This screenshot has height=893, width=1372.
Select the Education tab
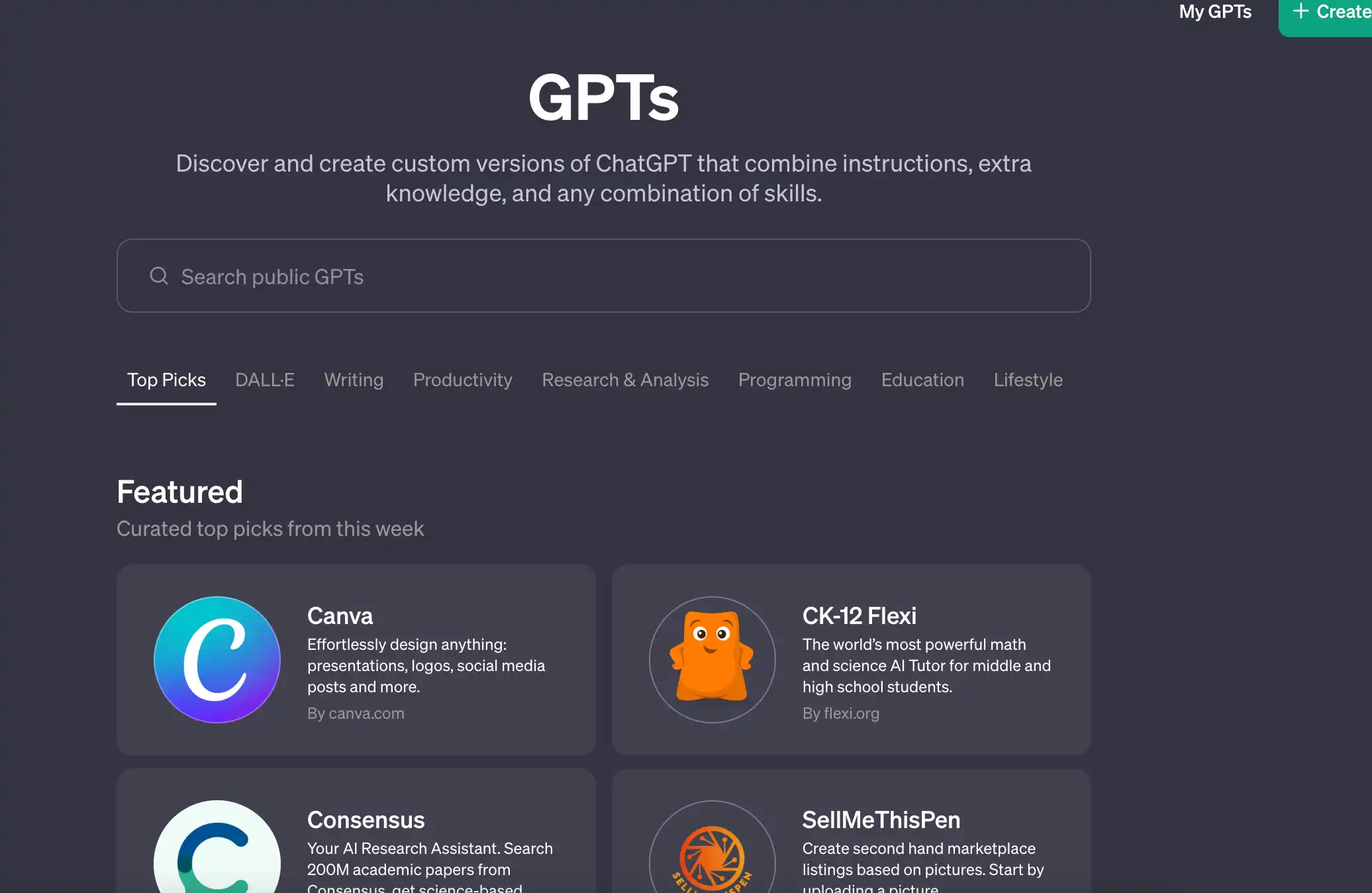pos(921,379)
